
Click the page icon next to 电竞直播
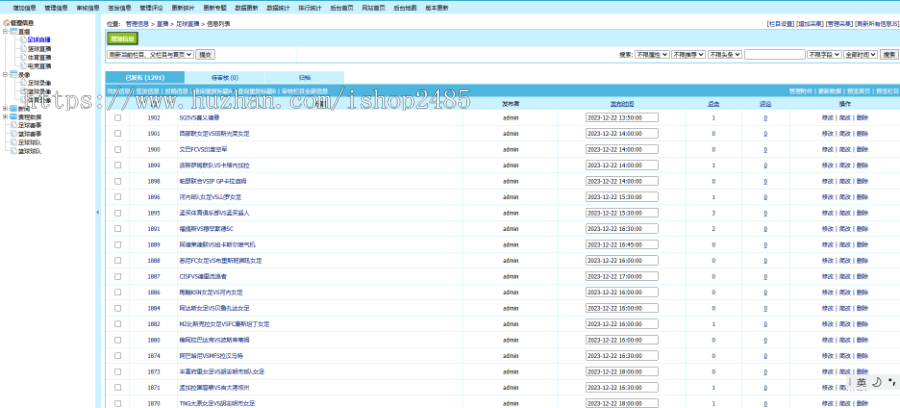[24, 65]
